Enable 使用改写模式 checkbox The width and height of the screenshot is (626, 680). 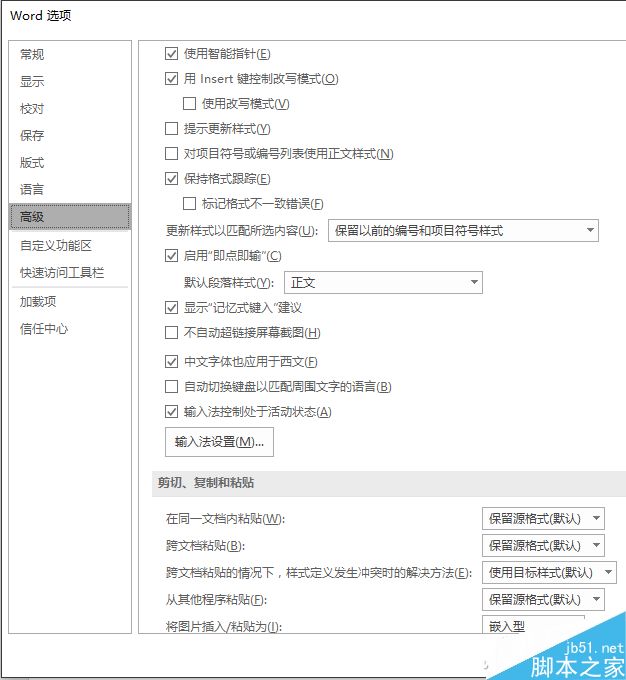tap(190, 104)
